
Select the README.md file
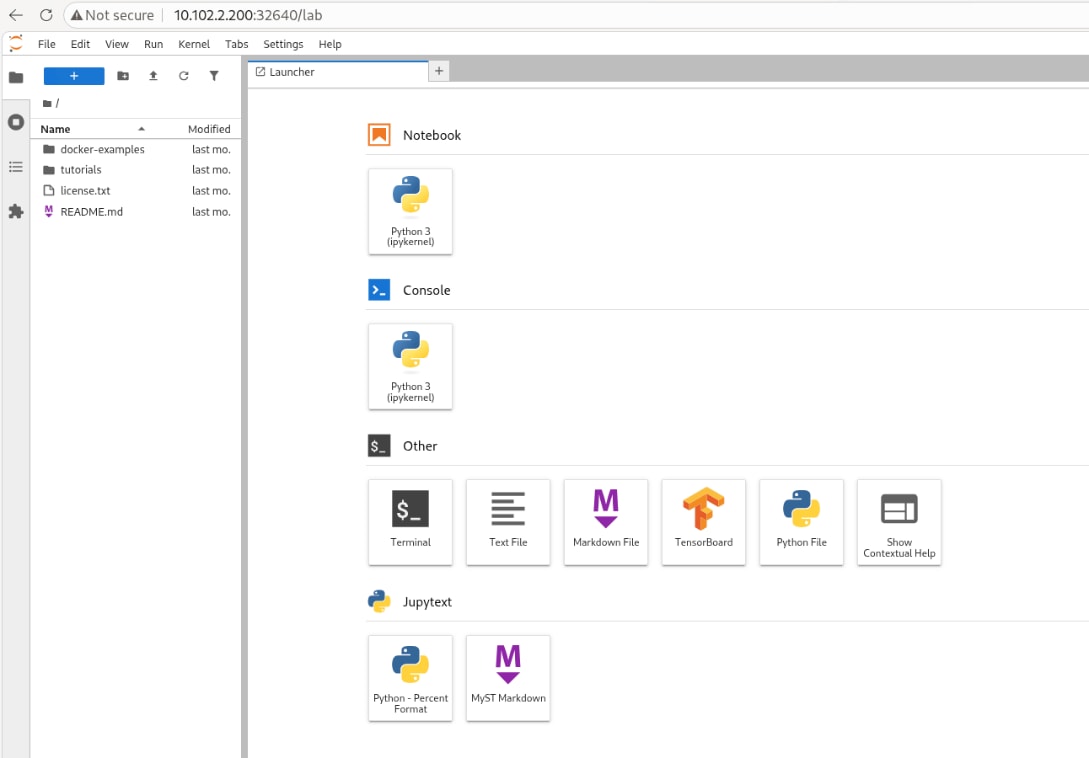[136, 211]
